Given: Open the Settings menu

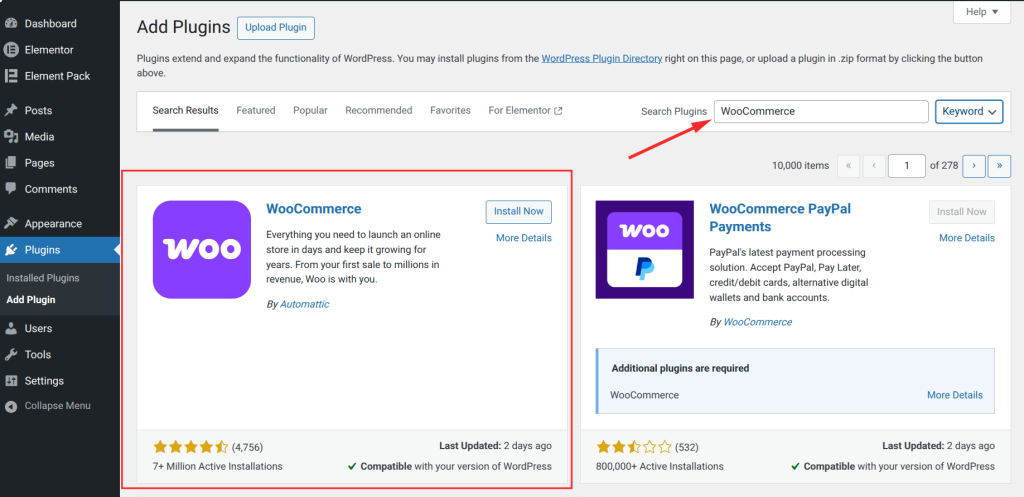Looking at the screenshot, I should (44, 381).
